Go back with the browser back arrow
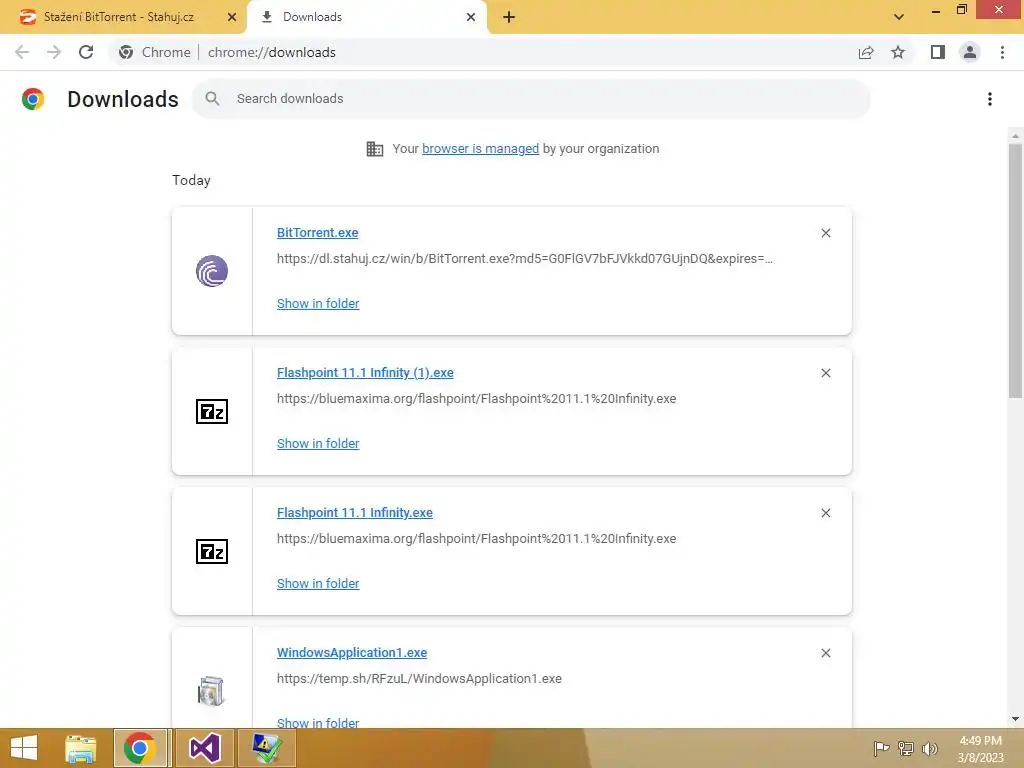This screenshot has height=768, width=1024. (22, 52)
